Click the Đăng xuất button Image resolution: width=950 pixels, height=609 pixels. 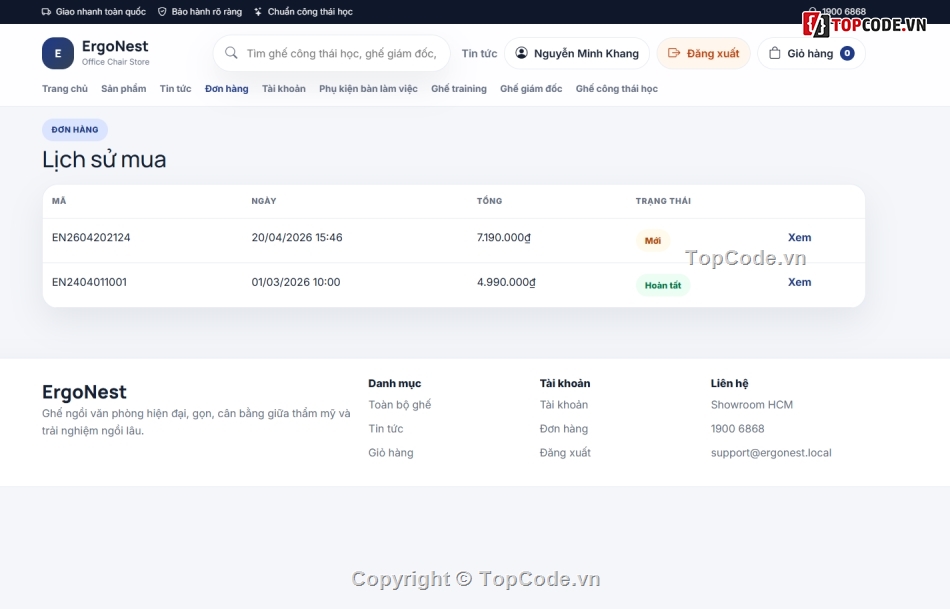[703, 53]
